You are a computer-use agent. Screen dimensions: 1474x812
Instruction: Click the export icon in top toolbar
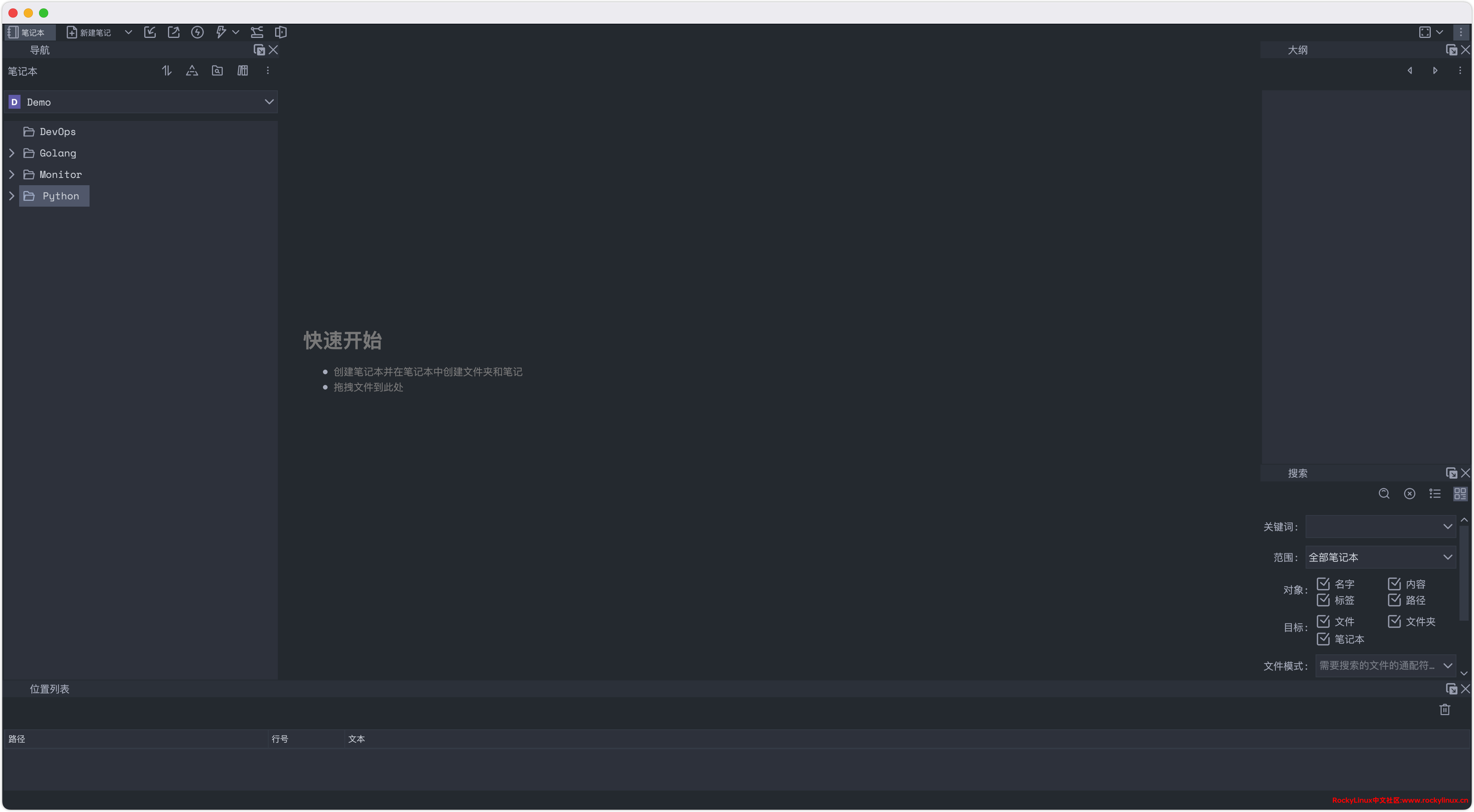pos(173,32)
